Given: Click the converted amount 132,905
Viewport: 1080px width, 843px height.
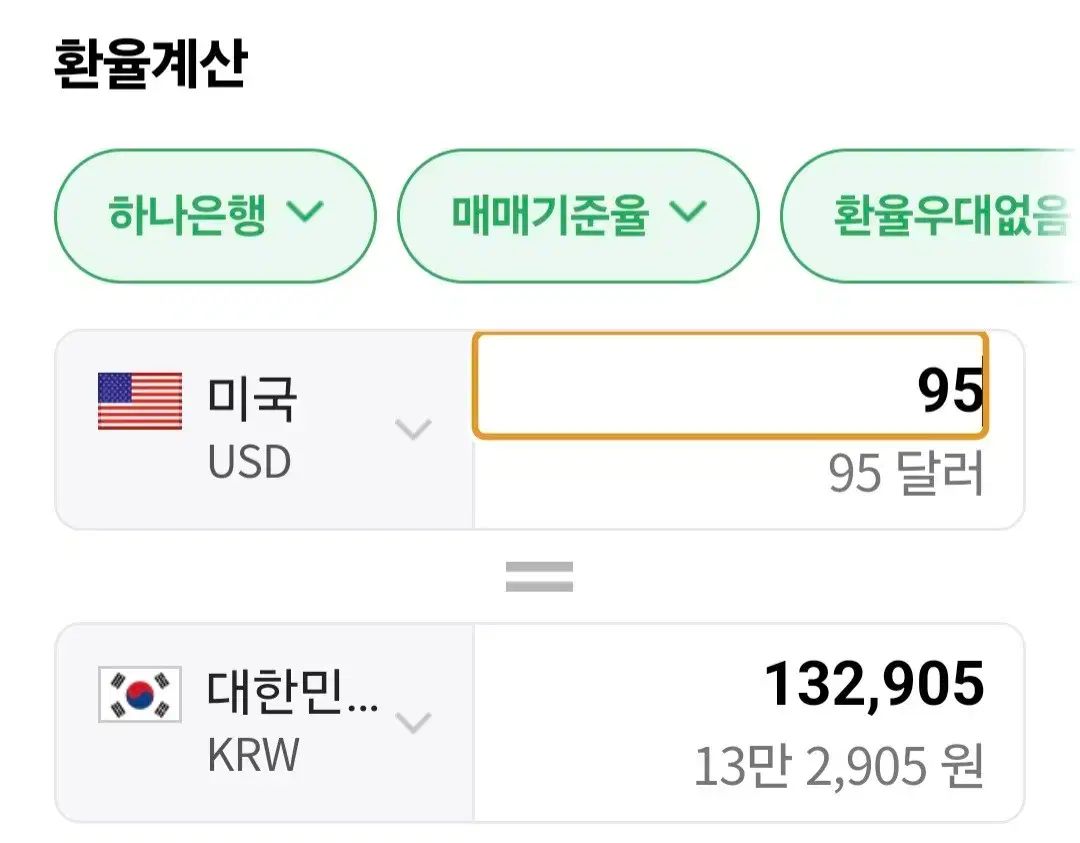Looking at the screenshot, I should 874,684.
